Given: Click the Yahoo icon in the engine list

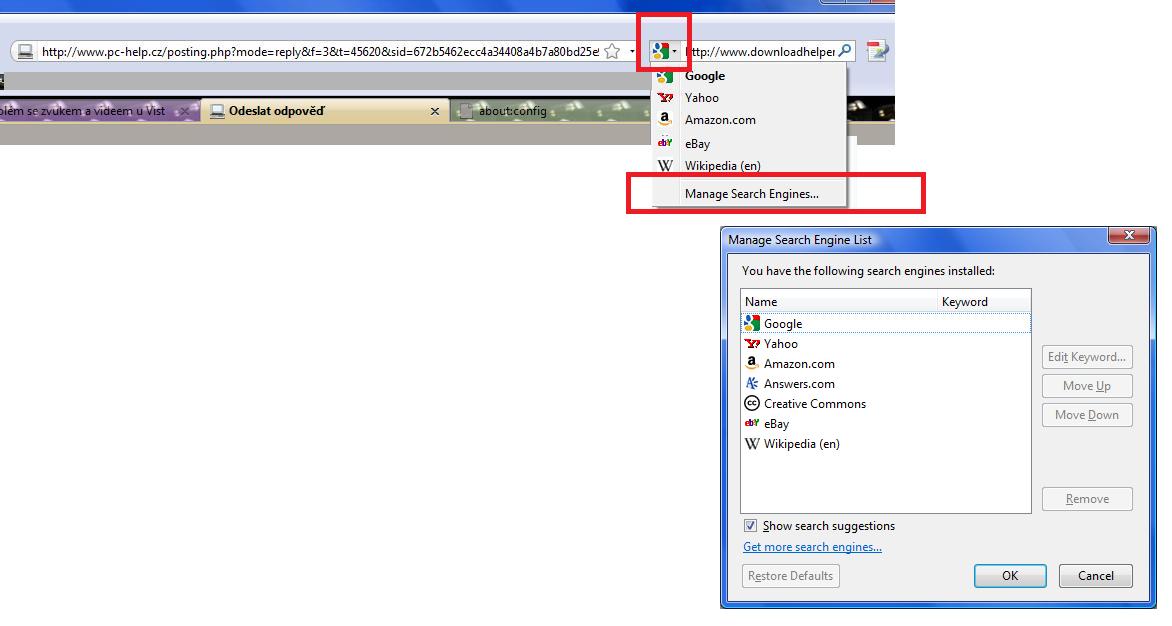Looking at the screenshot, I should click(752, 344).
